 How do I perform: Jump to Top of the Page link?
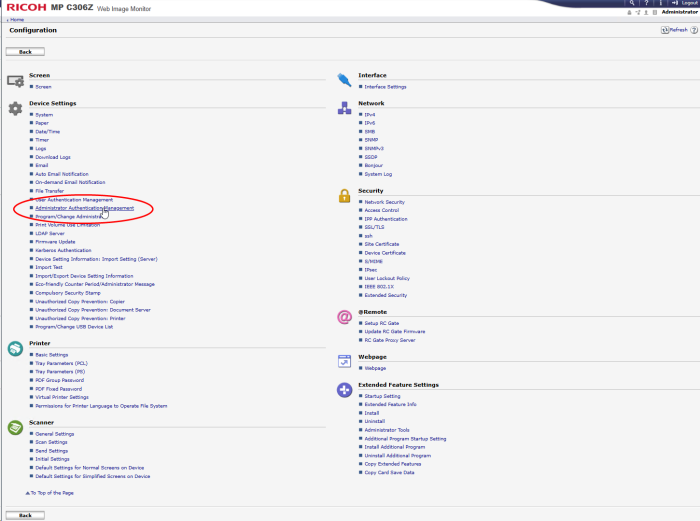point(51,493)
